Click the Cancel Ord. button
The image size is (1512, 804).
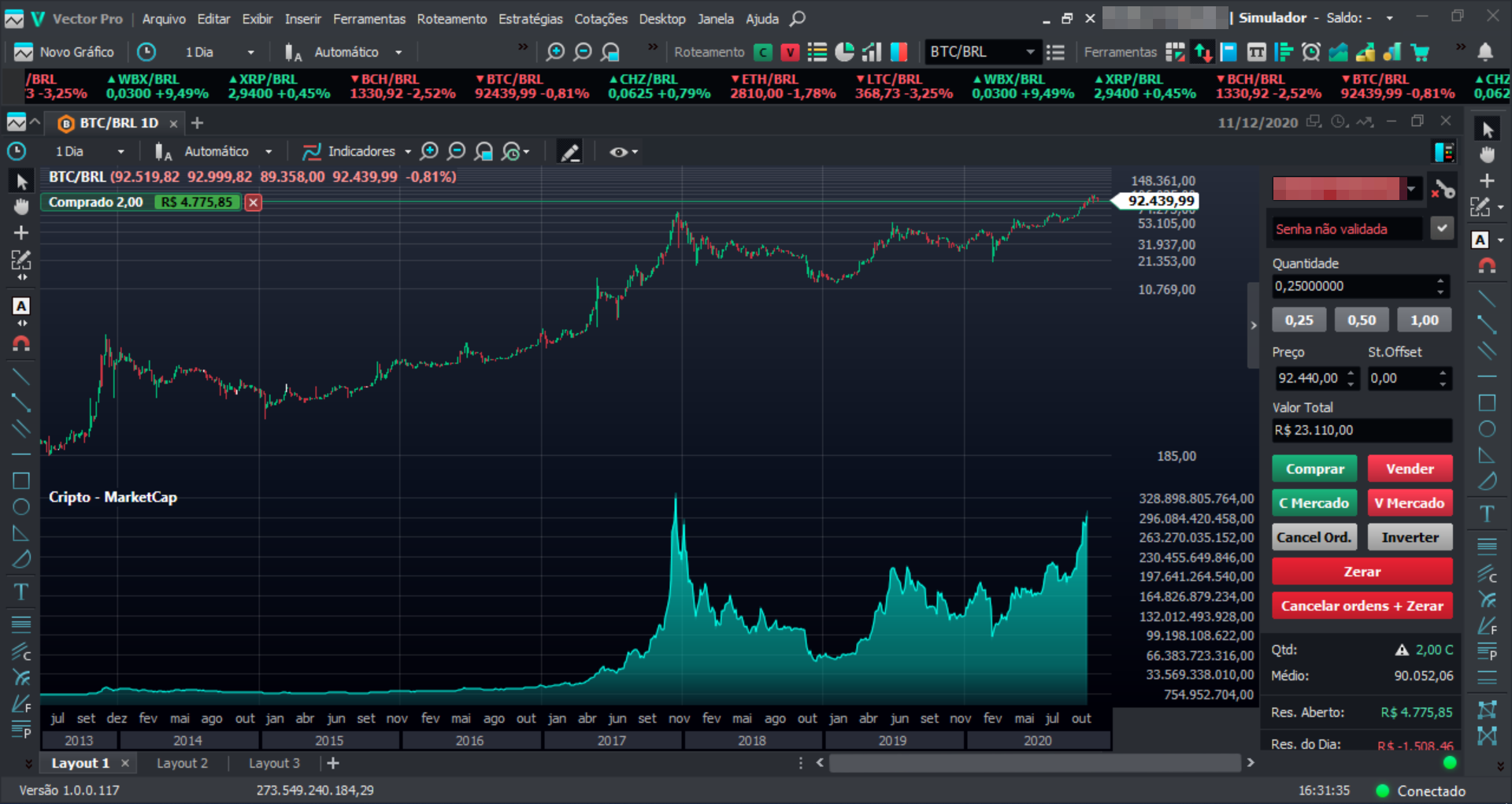point(1314,537)
